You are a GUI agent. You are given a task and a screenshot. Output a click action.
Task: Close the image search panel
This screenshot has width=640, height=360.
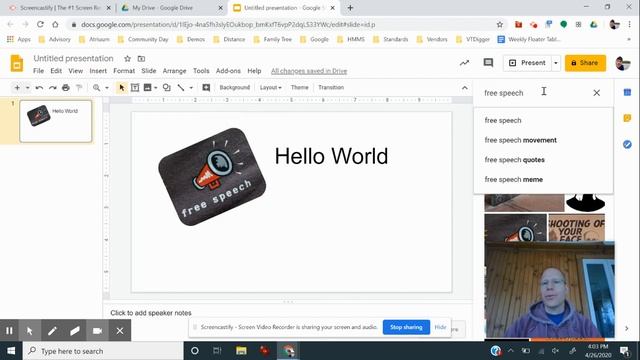596,93
